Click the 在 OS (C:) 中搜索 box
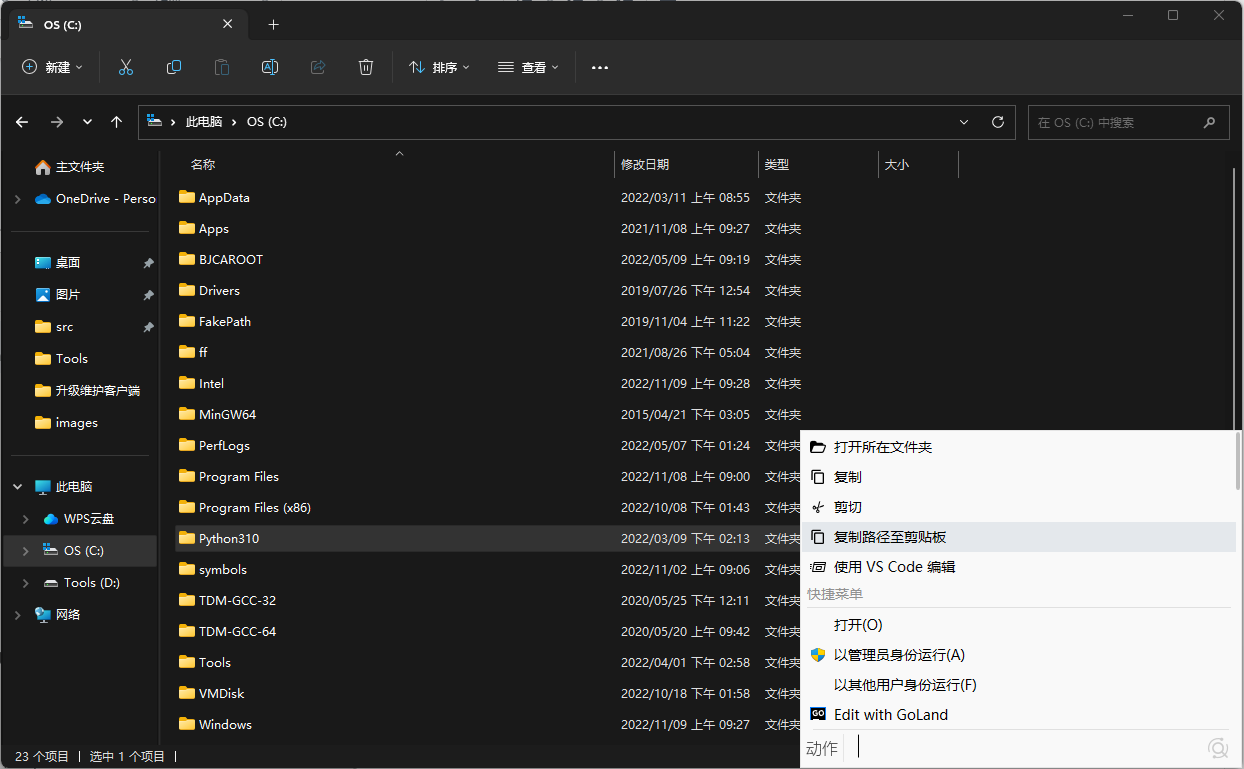The height and width of the screenshot is (769, 1244). [1128, 122]
